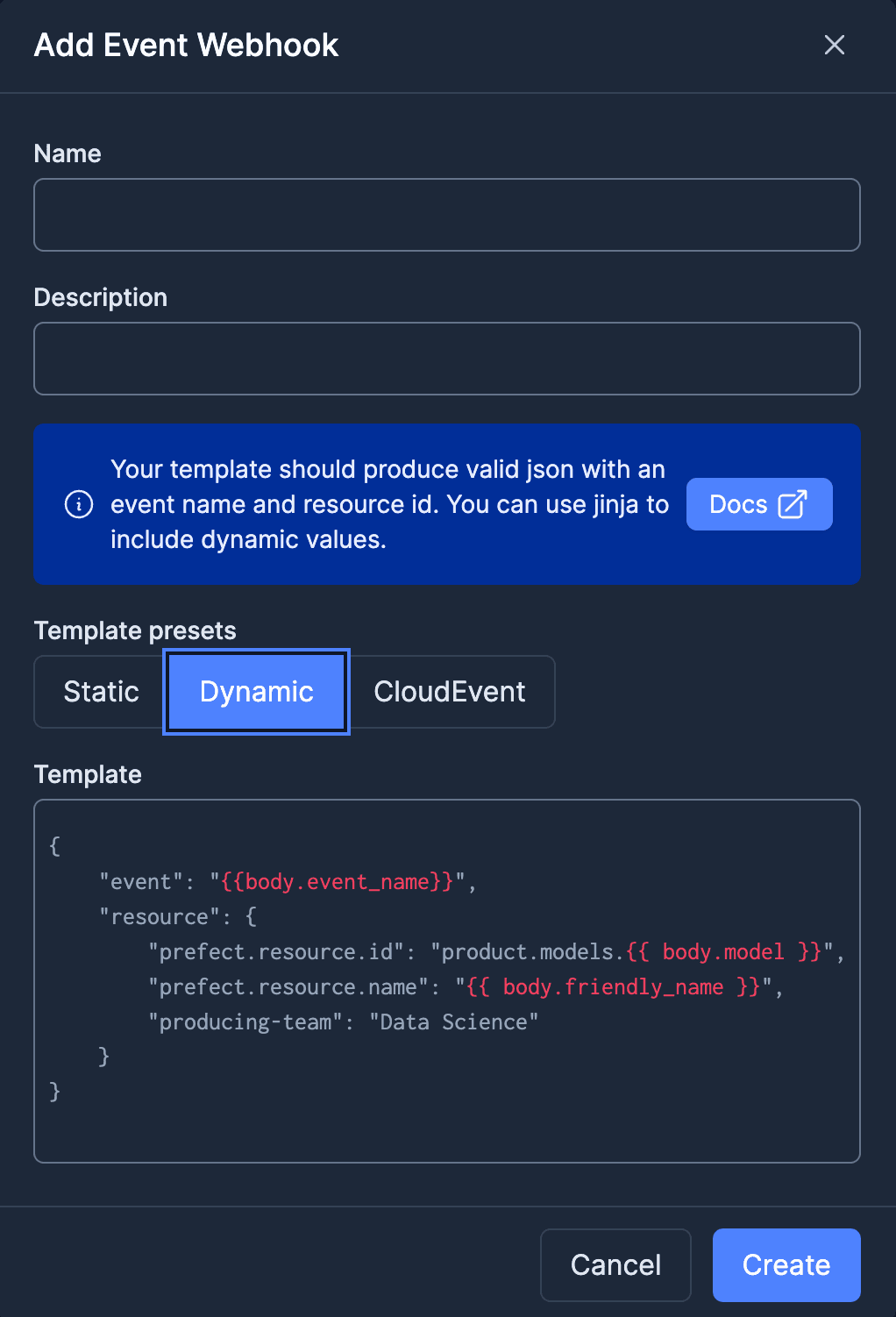The height and width of the screenshot is (1317, 896).
Task: Click the template help text in banner
Action: (x=388, y=504)
